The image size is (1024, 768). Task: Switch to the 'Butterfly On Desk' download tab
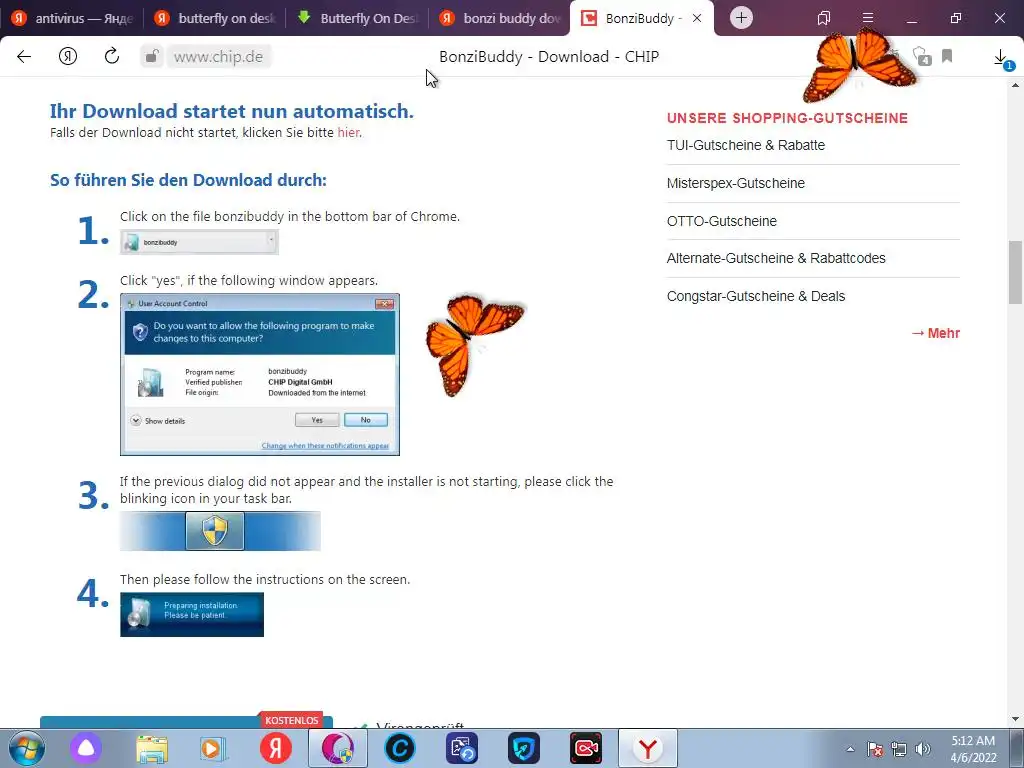[x=357, y=18]
